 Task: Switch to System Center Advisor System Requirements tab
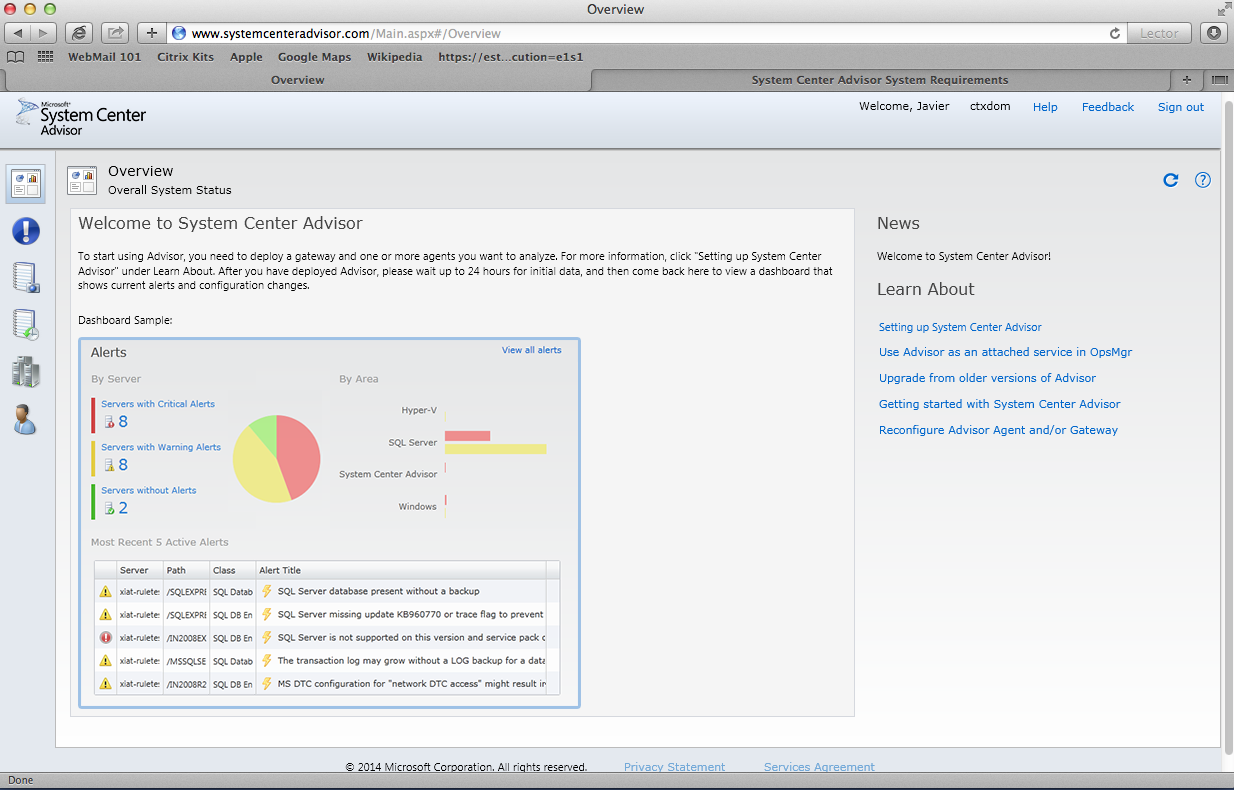pyautogui.click(x=879, y=80)
